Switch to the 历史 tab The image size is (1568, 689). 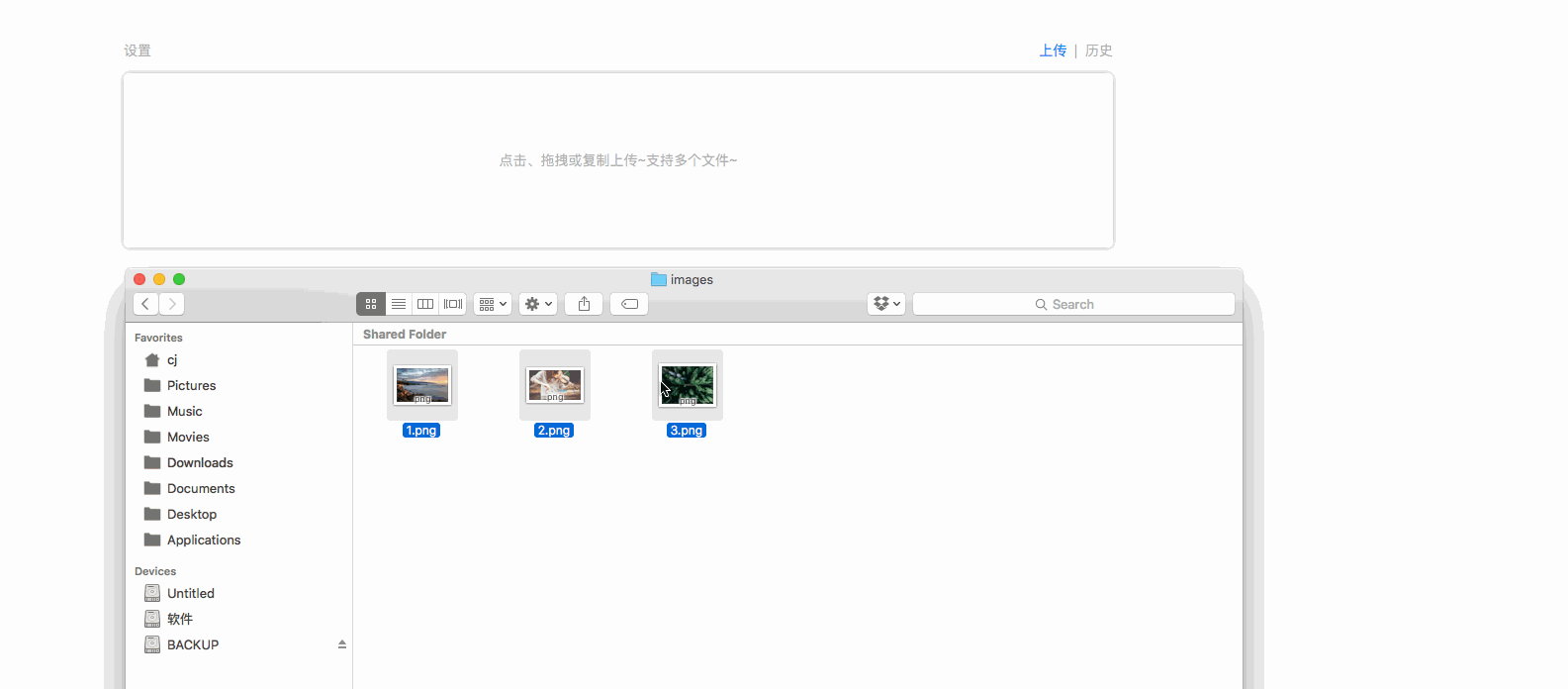tap(1098, 50)
